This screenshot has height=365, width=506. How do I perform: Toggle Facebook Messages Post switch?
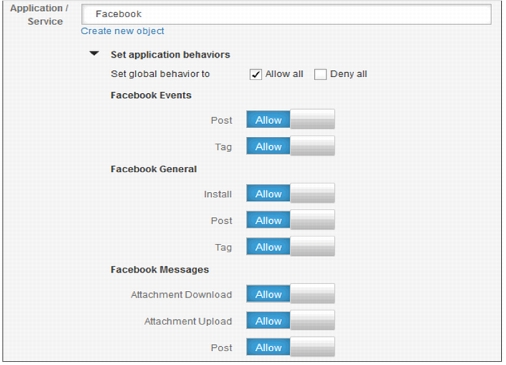290,347
